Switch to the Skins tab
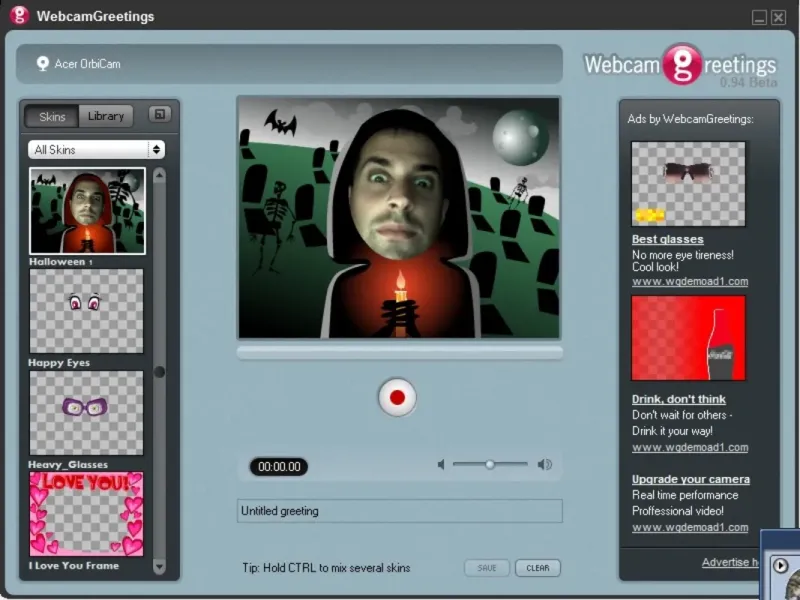 coord(52,116)
